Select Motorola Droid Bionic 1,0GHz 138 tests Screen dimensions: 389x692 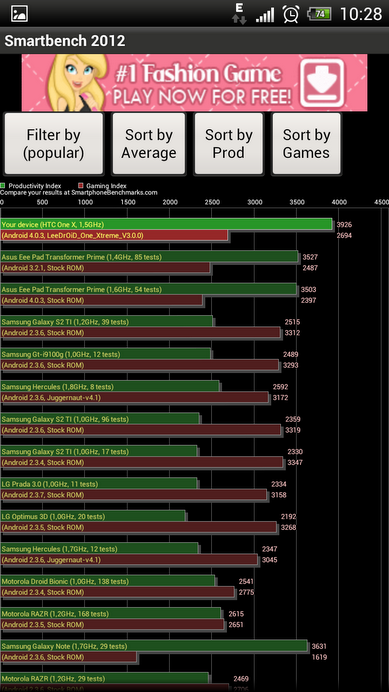tap(108, 581)
